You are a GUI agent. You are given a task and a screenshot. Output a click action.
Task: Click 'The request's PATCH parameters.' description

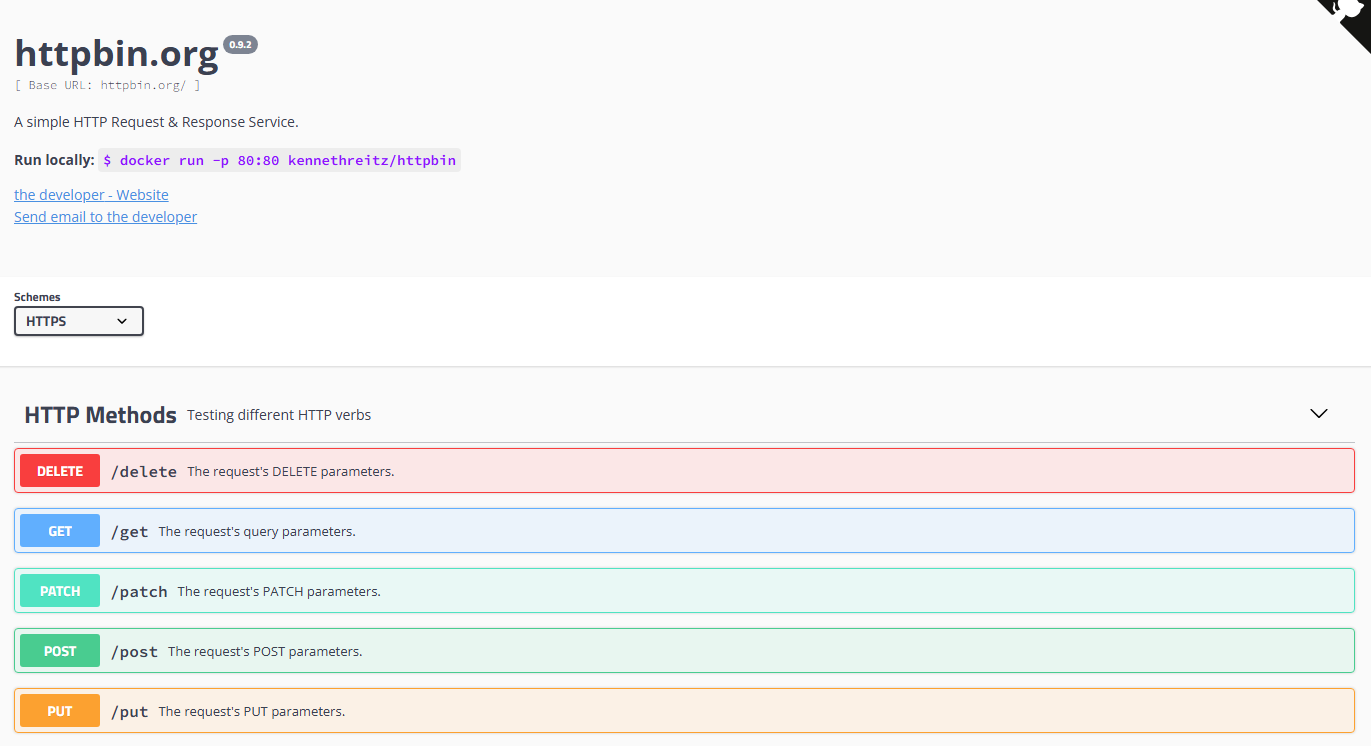[279, 591]
